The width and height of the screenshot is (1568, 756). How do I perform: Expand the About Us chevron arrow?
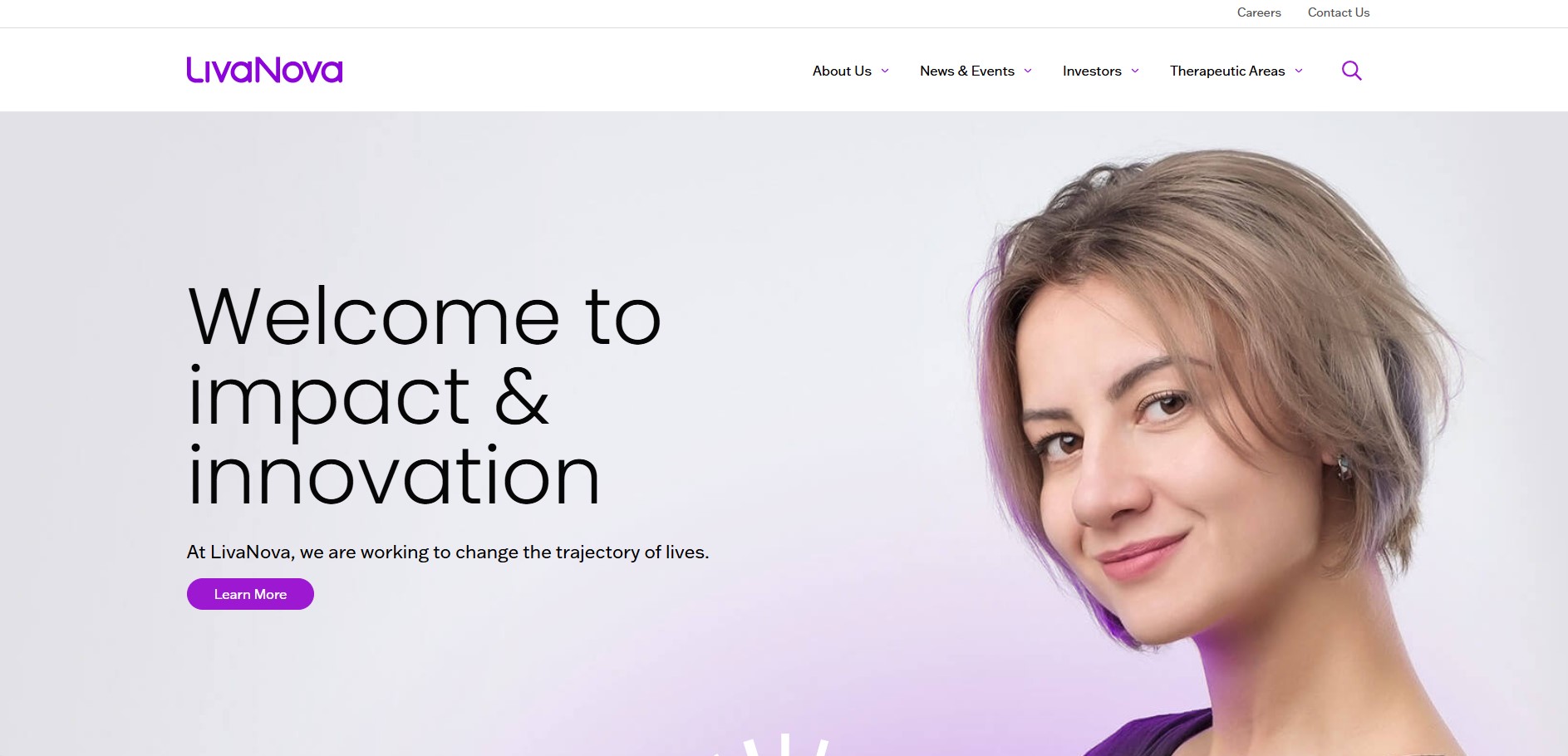pos(885,71)
